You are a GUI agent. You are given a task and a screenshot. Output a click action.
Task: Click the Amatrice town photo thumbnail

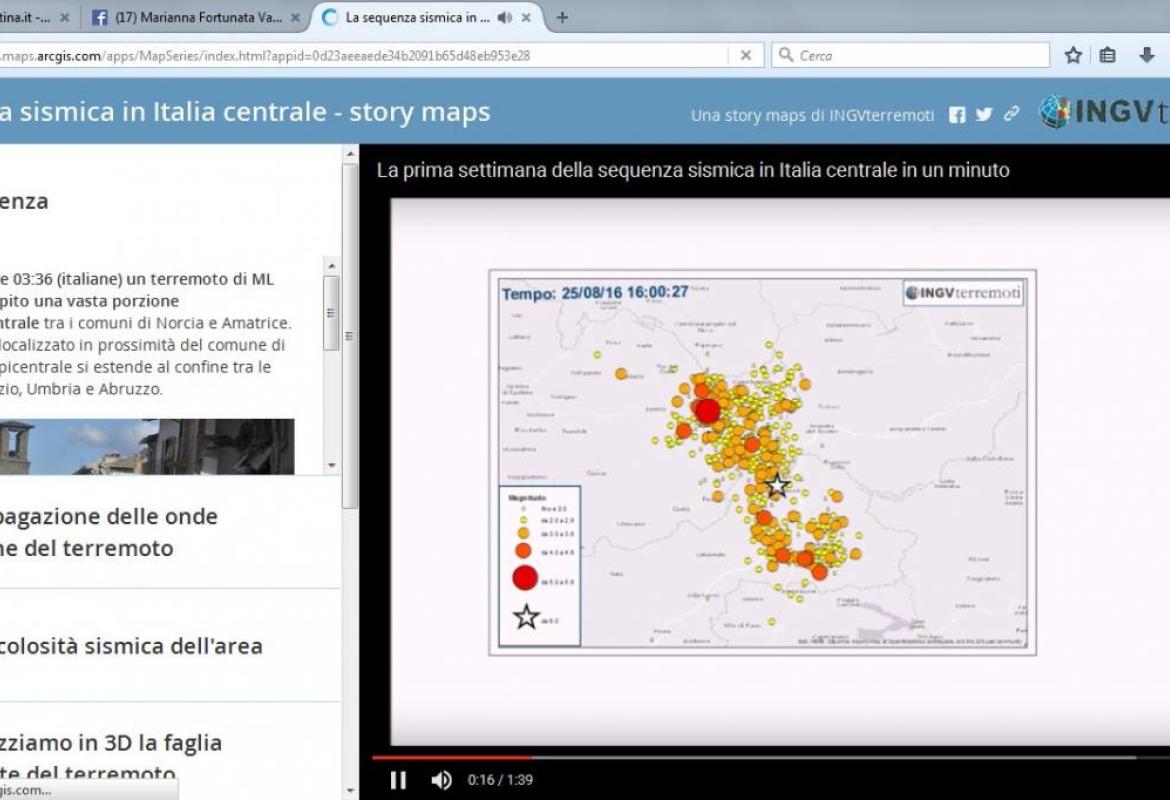(147, 446)
